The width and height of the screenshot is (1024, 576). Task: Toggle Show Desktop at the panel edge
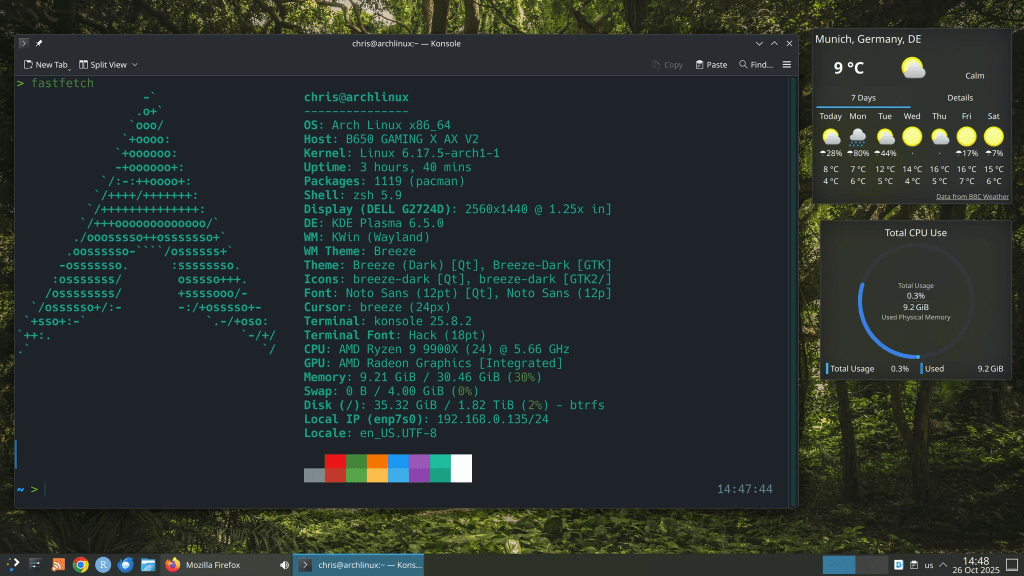tap(1014, 565)
